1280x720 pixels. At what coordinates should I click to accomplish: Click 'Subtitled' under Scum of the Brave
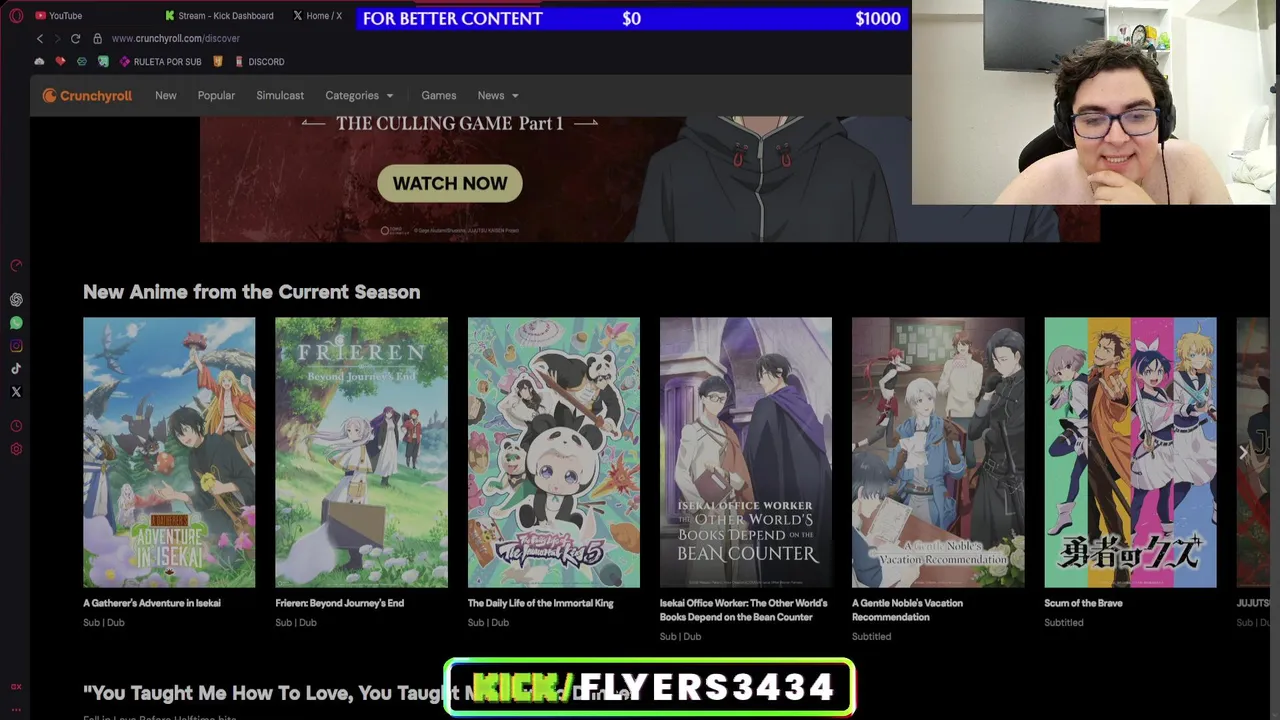tap(1064, 622)
